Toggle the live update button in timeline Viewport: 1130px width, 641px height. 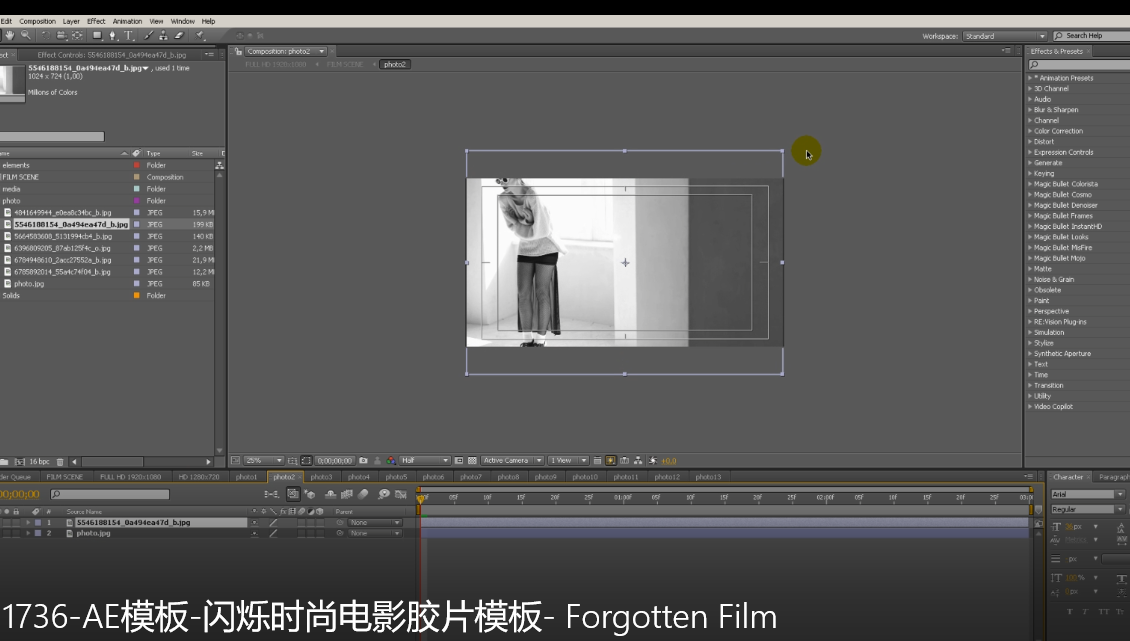pyautogui.click(x=293, y=494)
